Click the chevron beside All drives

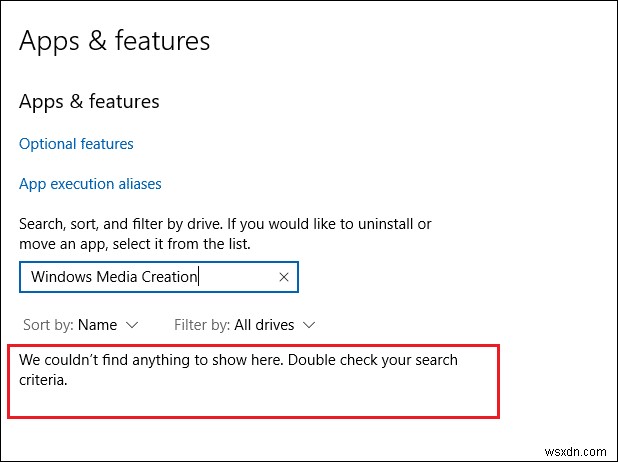point(308,325)
